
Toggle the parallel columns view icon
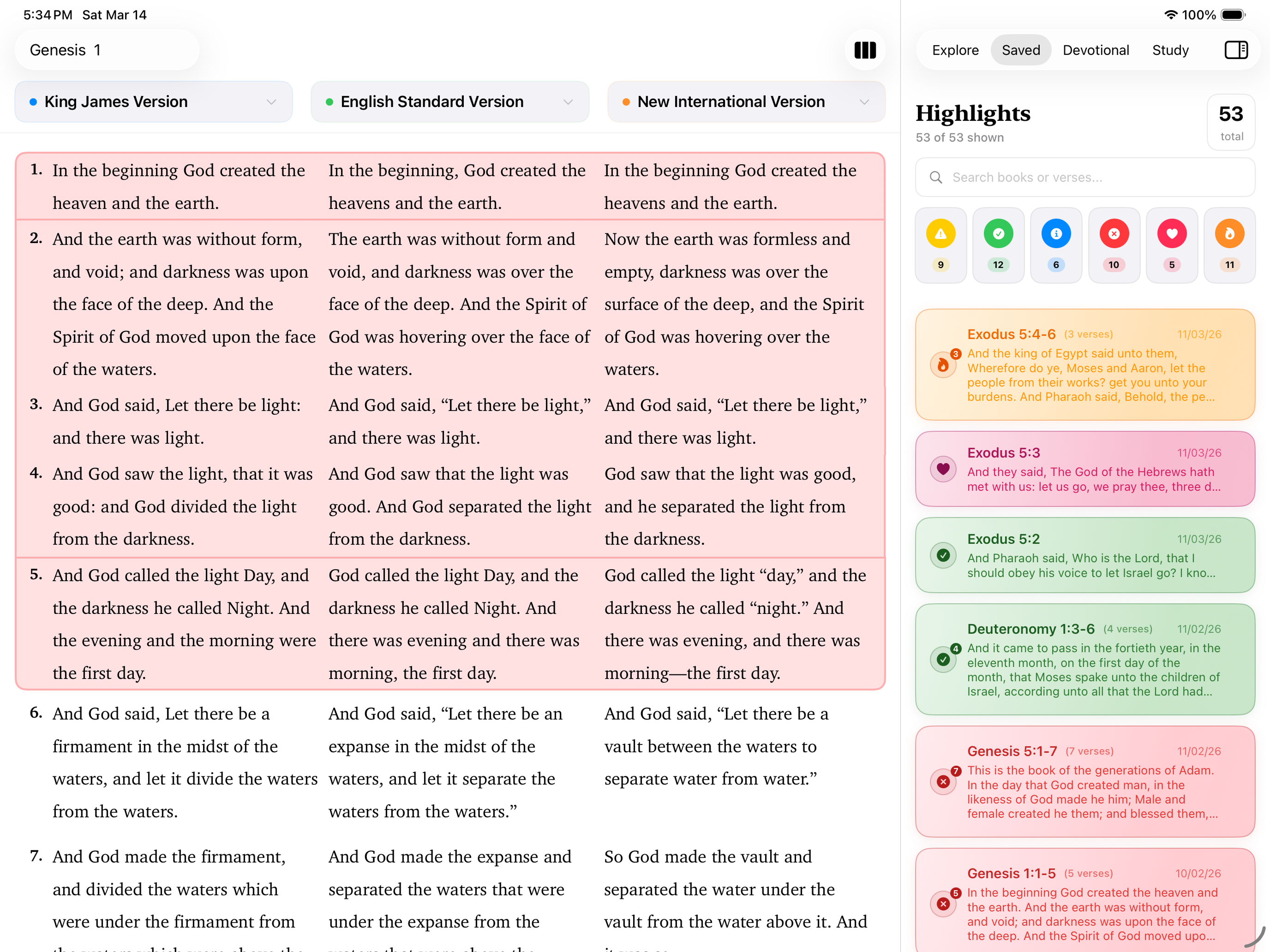[x=865, y=50]
